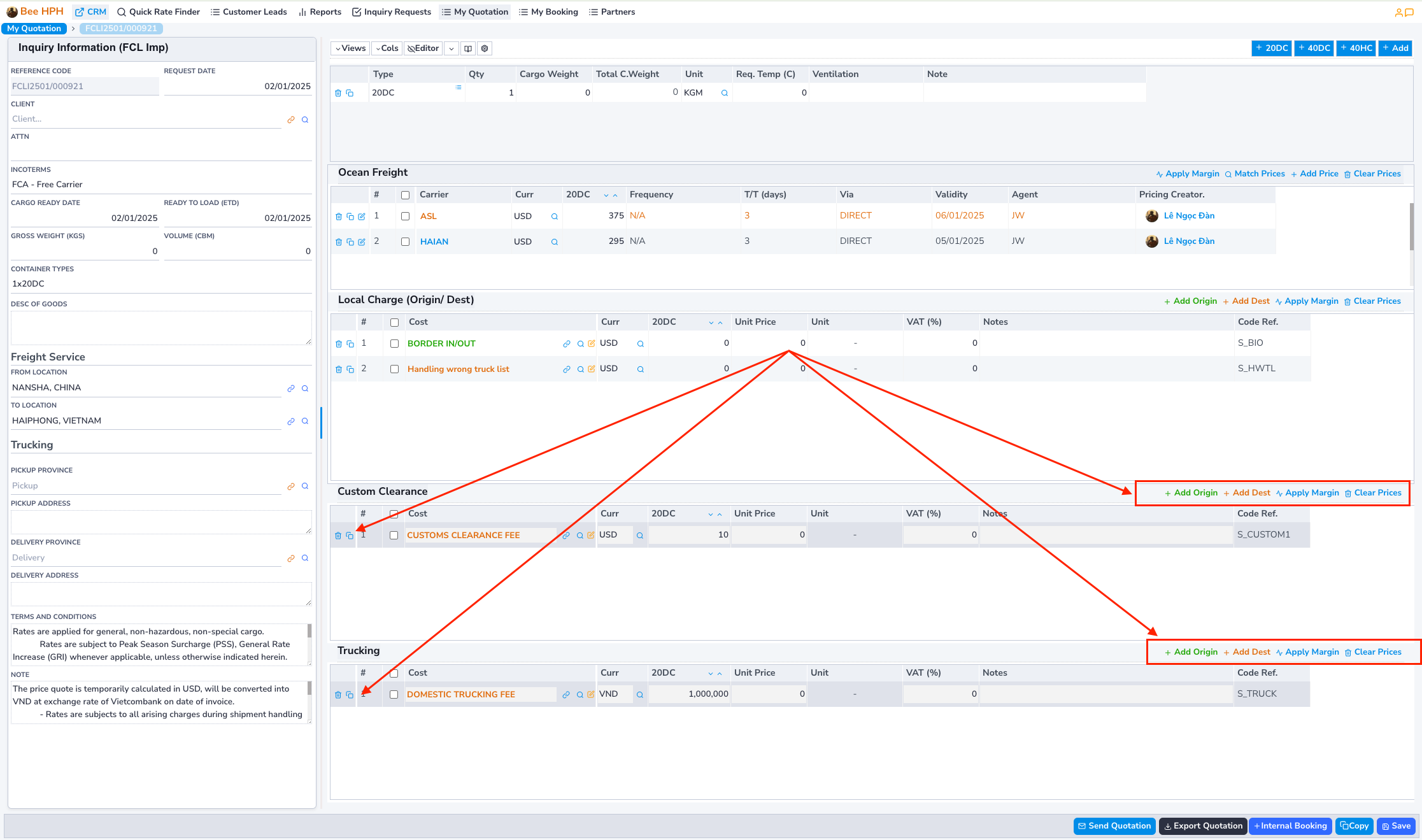Search for client with magnifier icon
Image resolution: width=1422 pixels, height=840 pixels.
tap(305, 120)
